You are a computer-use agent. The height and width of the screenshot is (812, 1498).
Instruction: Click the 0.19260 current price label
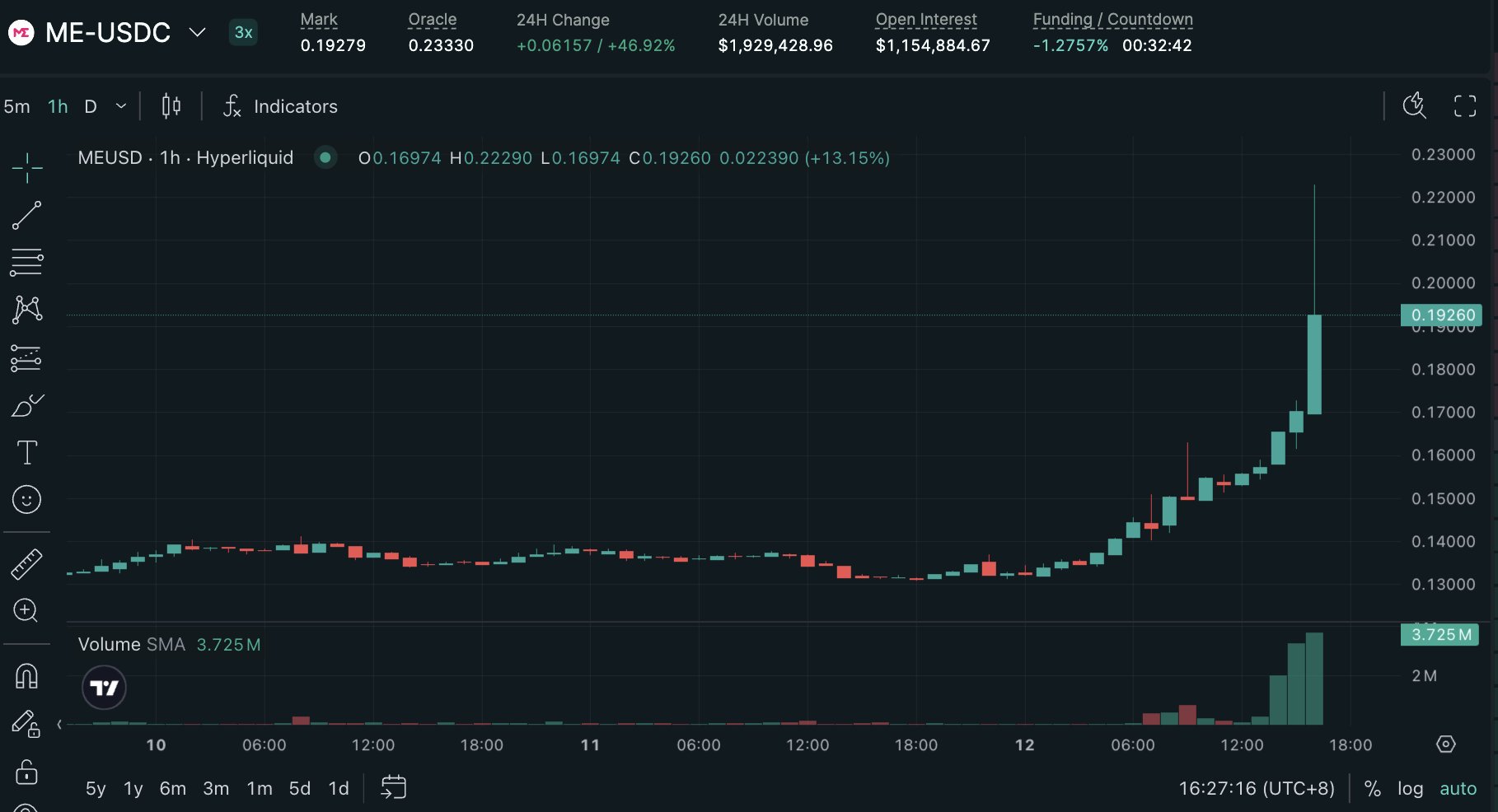pos(1442,315)
